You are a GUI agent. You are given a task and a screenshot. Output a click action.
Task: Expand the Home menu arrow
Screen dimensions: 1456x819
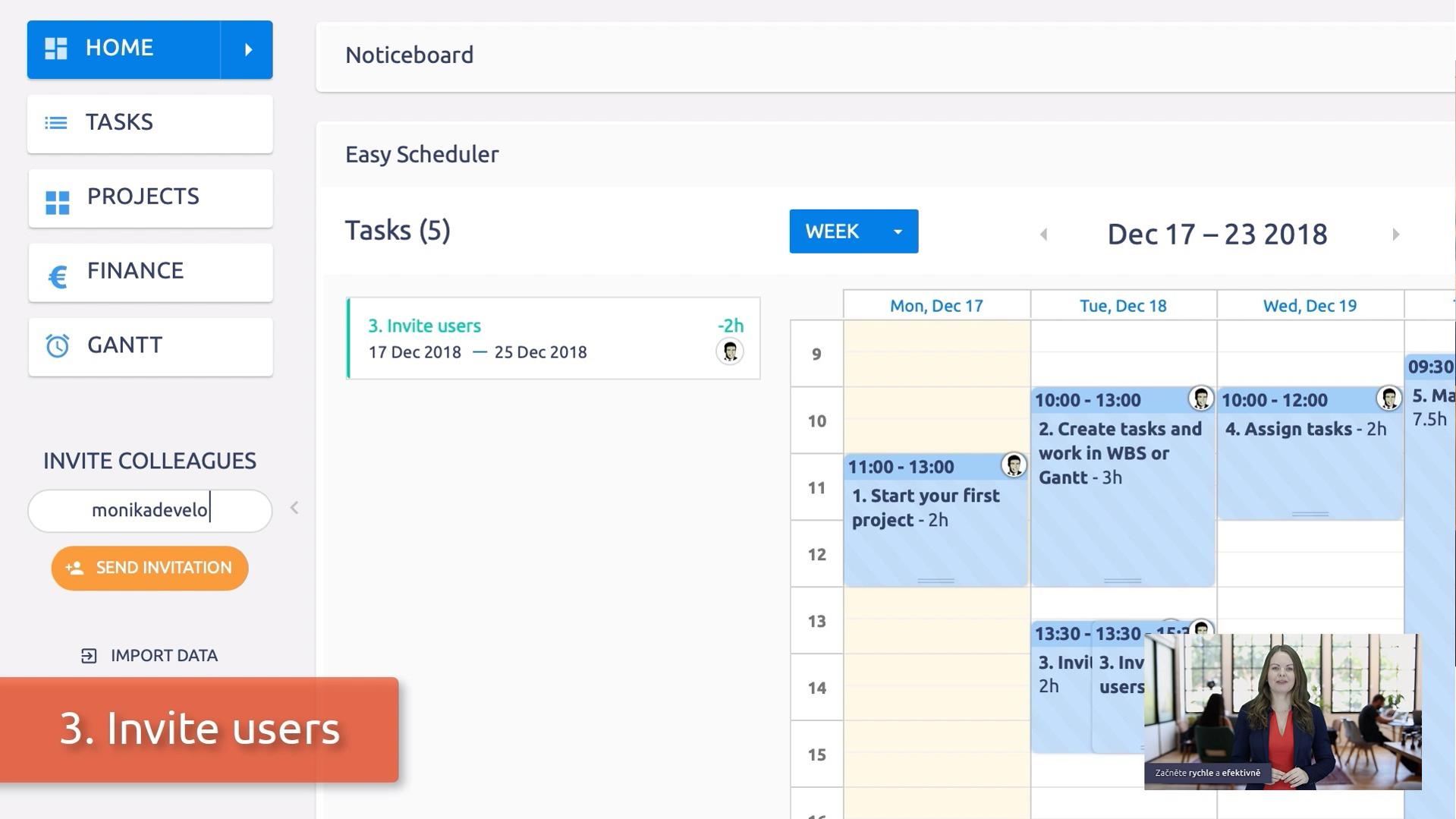tap(247, 50)
